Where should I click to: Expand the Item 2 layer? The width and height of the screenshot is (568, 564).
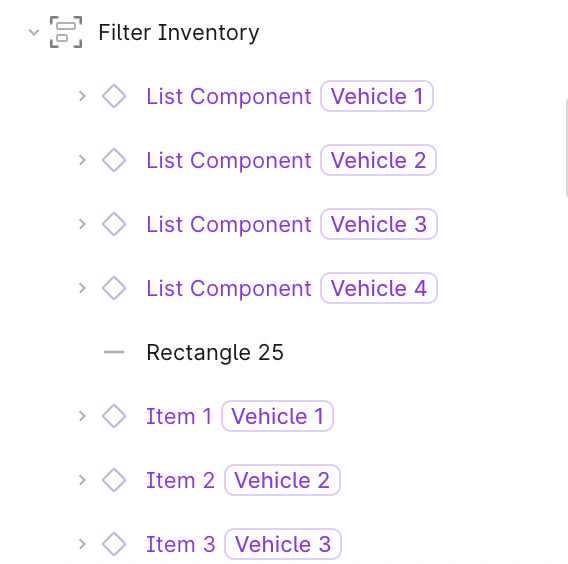coord(82,480)
